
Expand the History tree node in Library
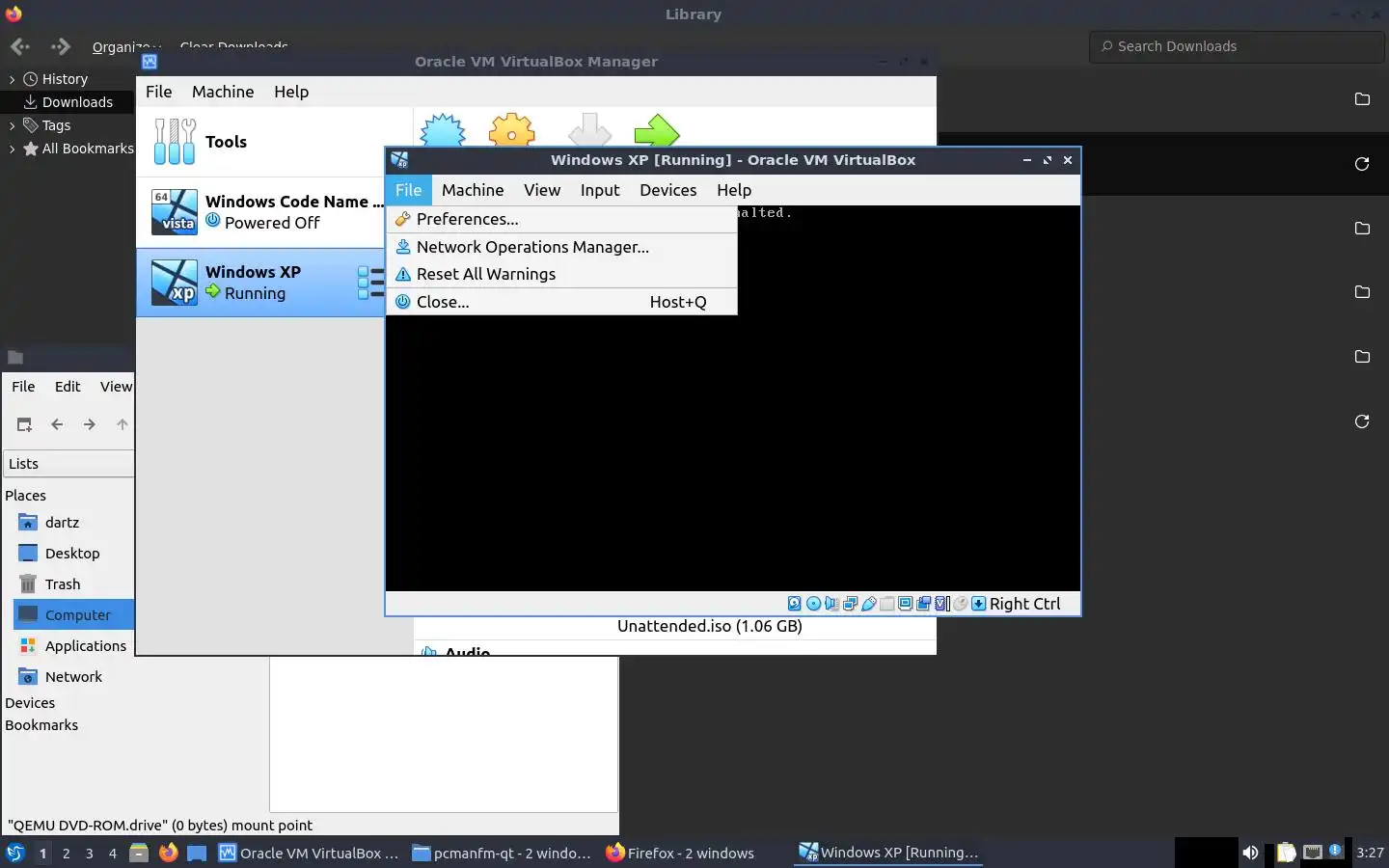click(12, 79)
